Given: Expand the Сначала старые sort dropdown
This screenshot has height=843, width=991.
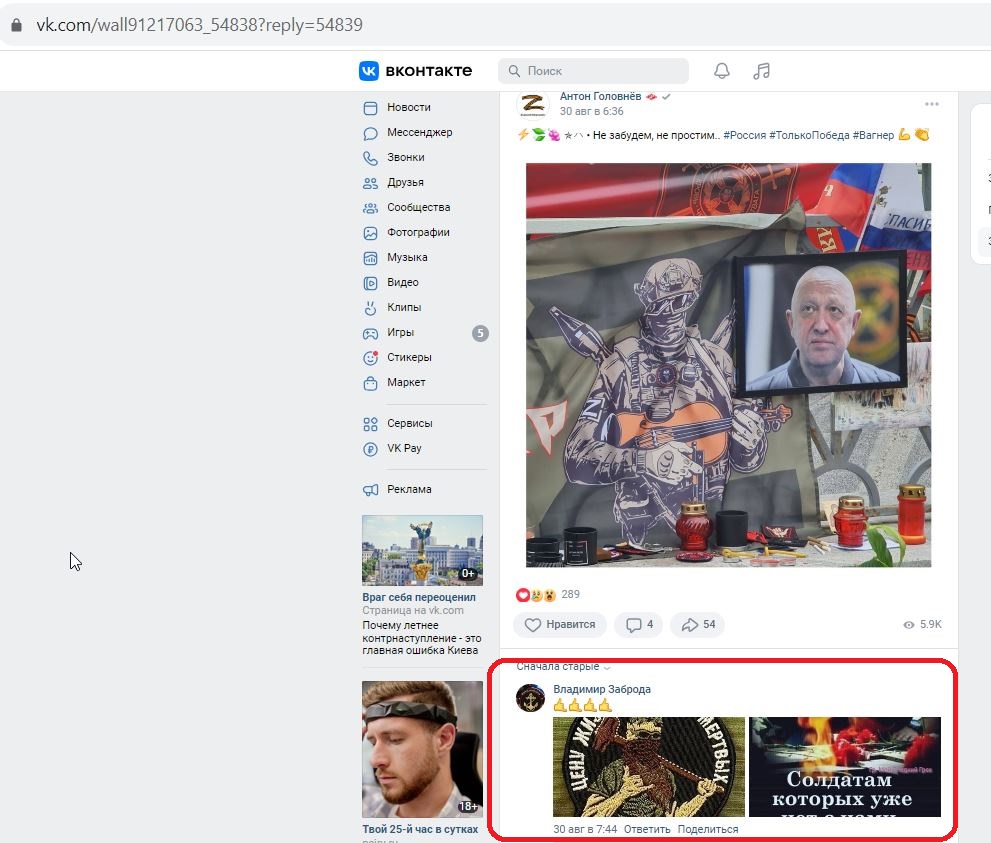Looking at the screenshot, I should (563, 667).
